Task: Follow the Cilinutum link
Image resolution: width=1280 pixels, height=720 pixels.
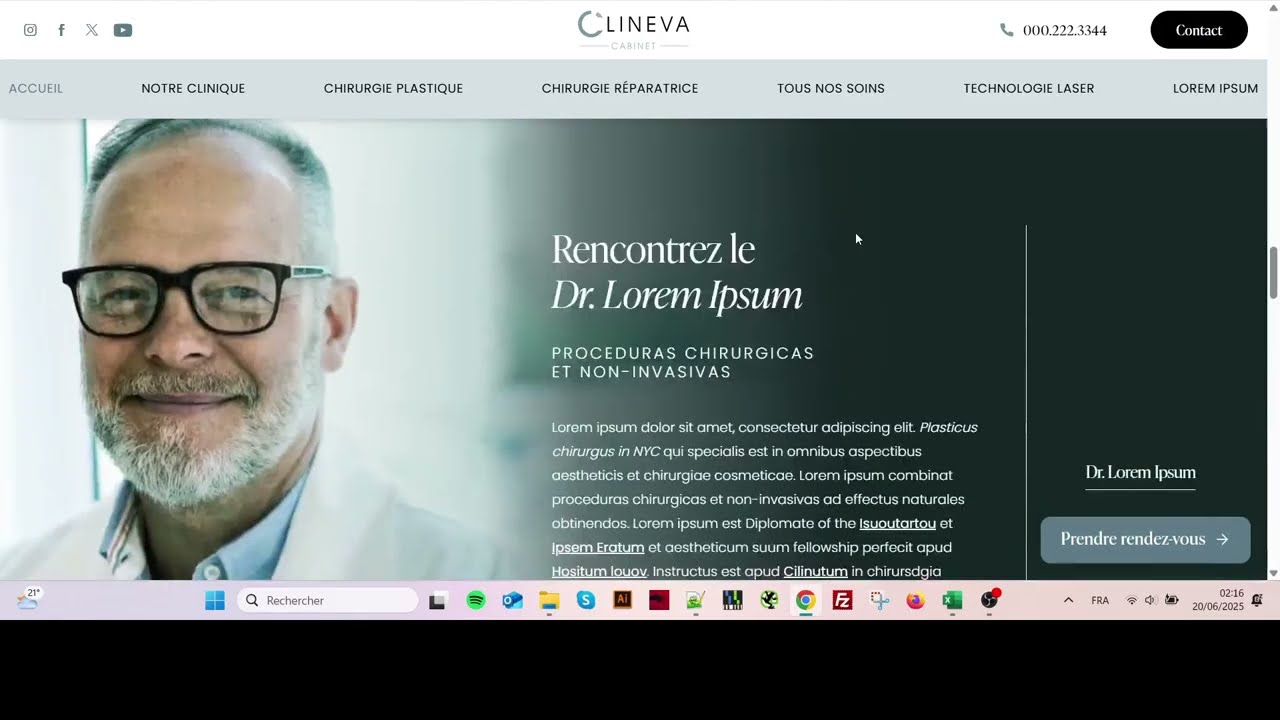Action: pos(815,571)
